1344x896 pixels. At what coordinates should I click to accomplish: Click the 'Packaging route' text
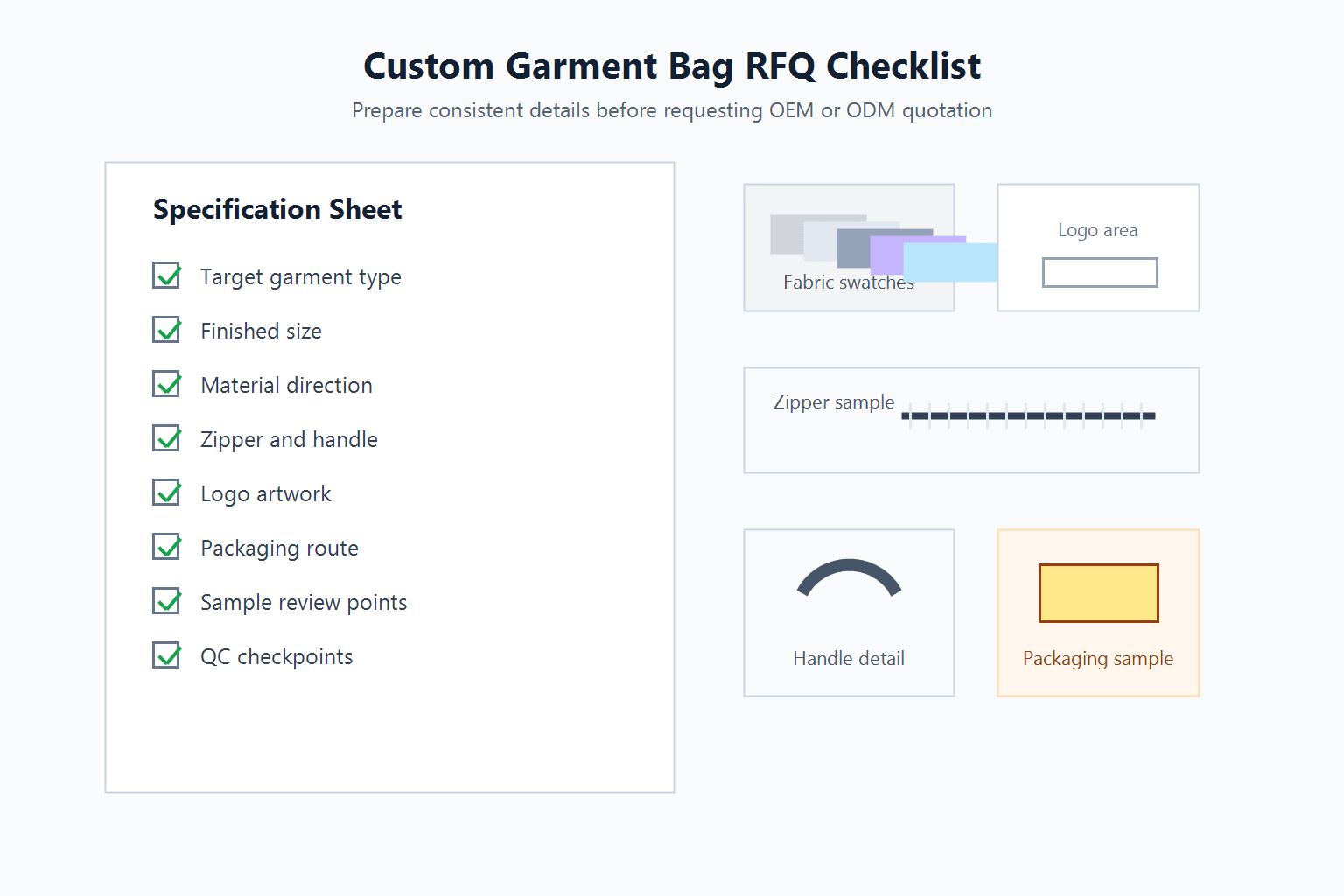coord(280,549)
